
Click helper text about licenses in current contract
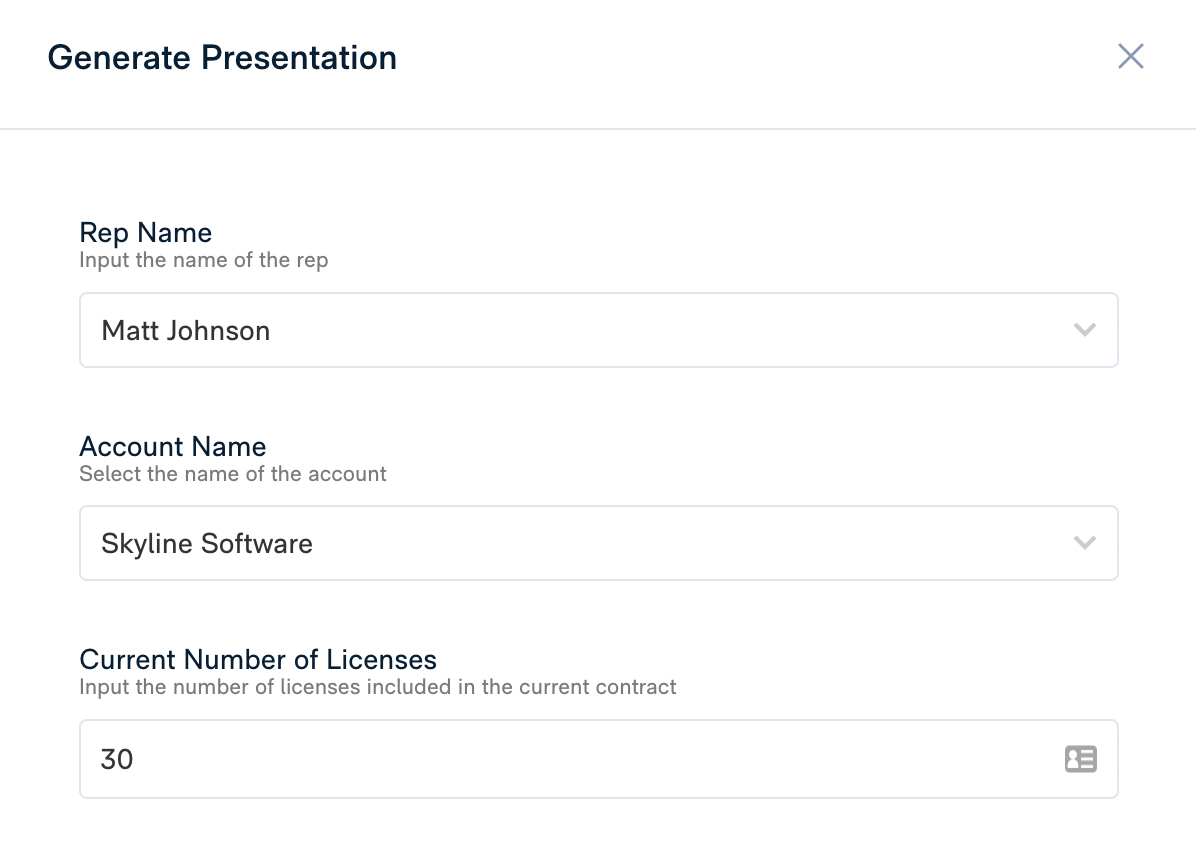point(378,687)
